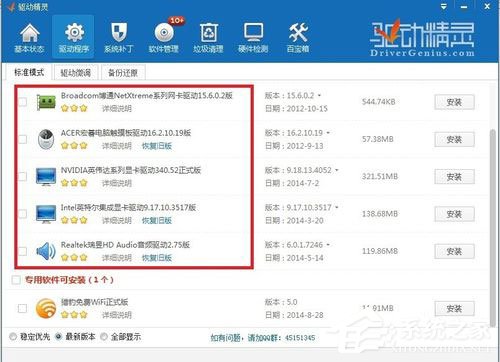Viewport: 500px width, 362px height.
Task: Click the Realtek audio speaker icon
Action: (x=46, y=251)
